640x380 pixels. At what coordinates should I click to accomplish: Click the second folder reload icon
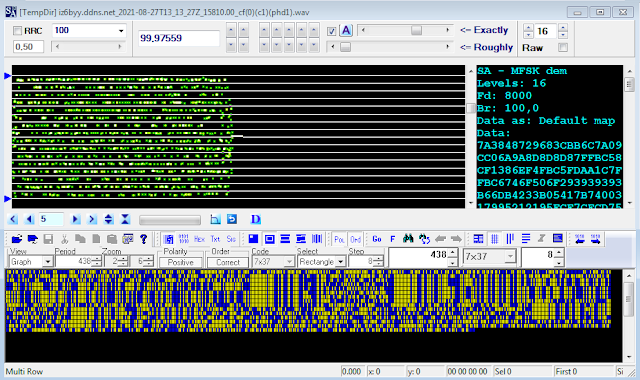[33, 239]
